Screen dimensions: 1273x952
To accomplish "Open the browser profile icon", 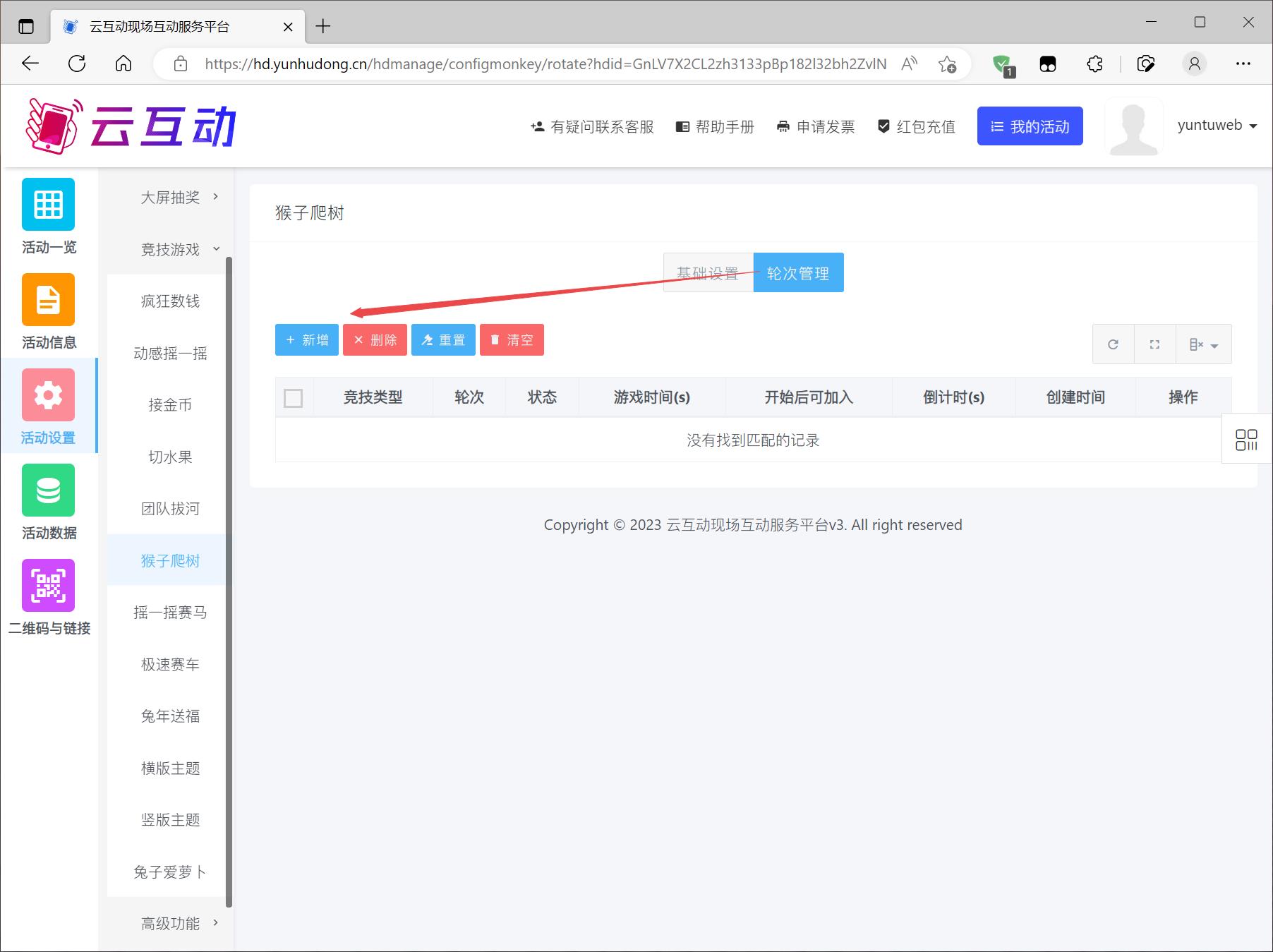I will [x=1195, y=64].
